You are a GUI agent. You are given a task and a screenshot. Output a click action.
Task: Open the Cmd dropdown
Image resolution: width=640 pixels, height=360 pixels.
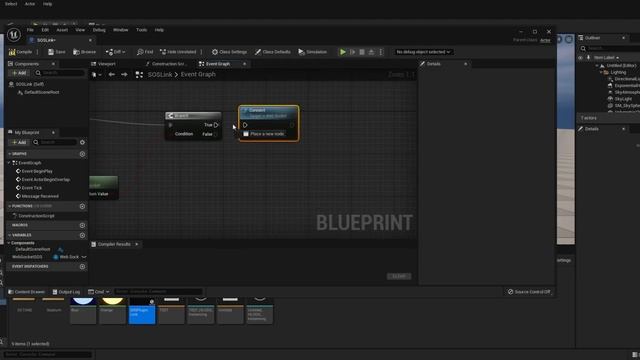[x=99, y=292]
